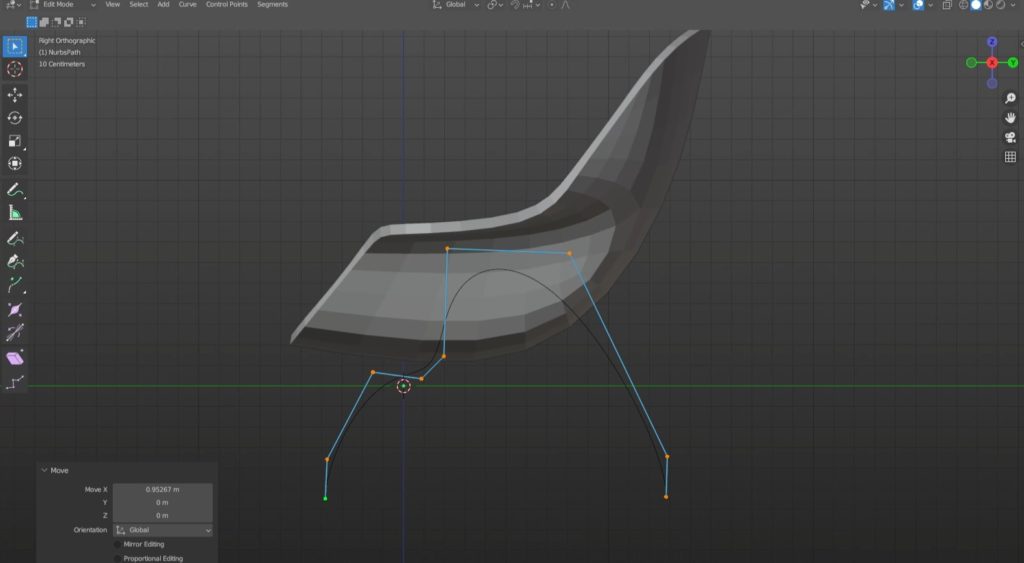
Task: Activate the Move tool
Action: pos(15,95)
